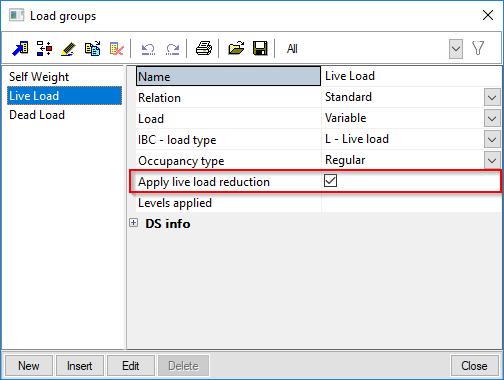Click the Occupancy type label

point(181,161)
